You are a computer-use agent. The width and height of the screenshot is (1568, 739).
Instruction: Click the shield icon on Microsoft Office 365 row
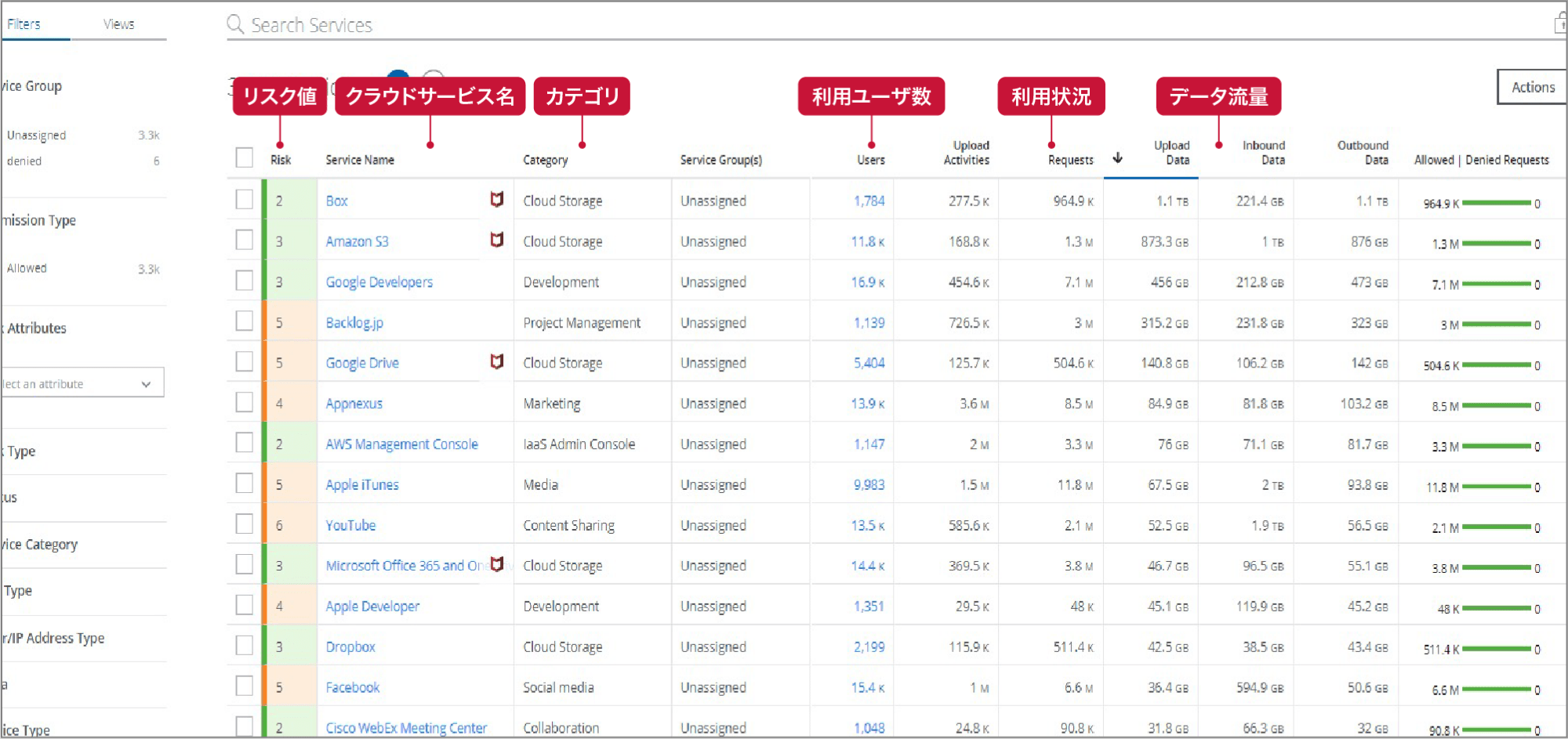(x=496, y=564)
